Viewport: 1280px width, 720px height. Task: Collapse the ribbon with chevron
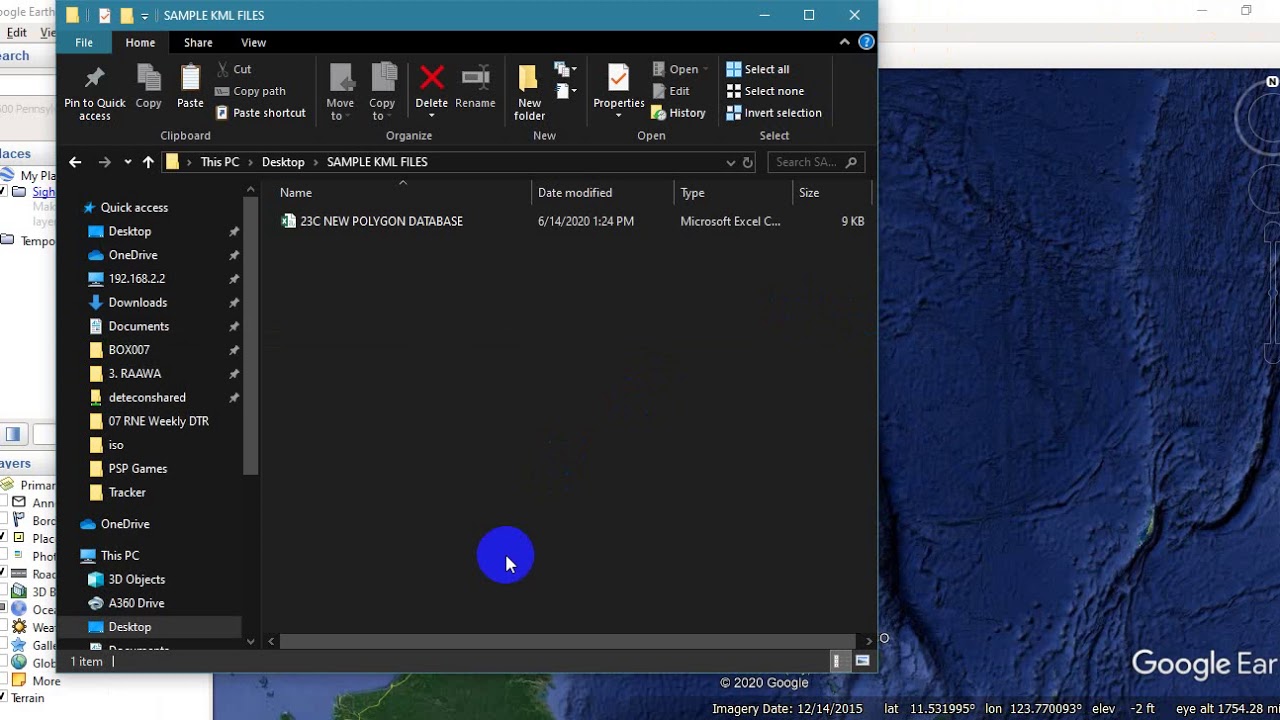845,42
